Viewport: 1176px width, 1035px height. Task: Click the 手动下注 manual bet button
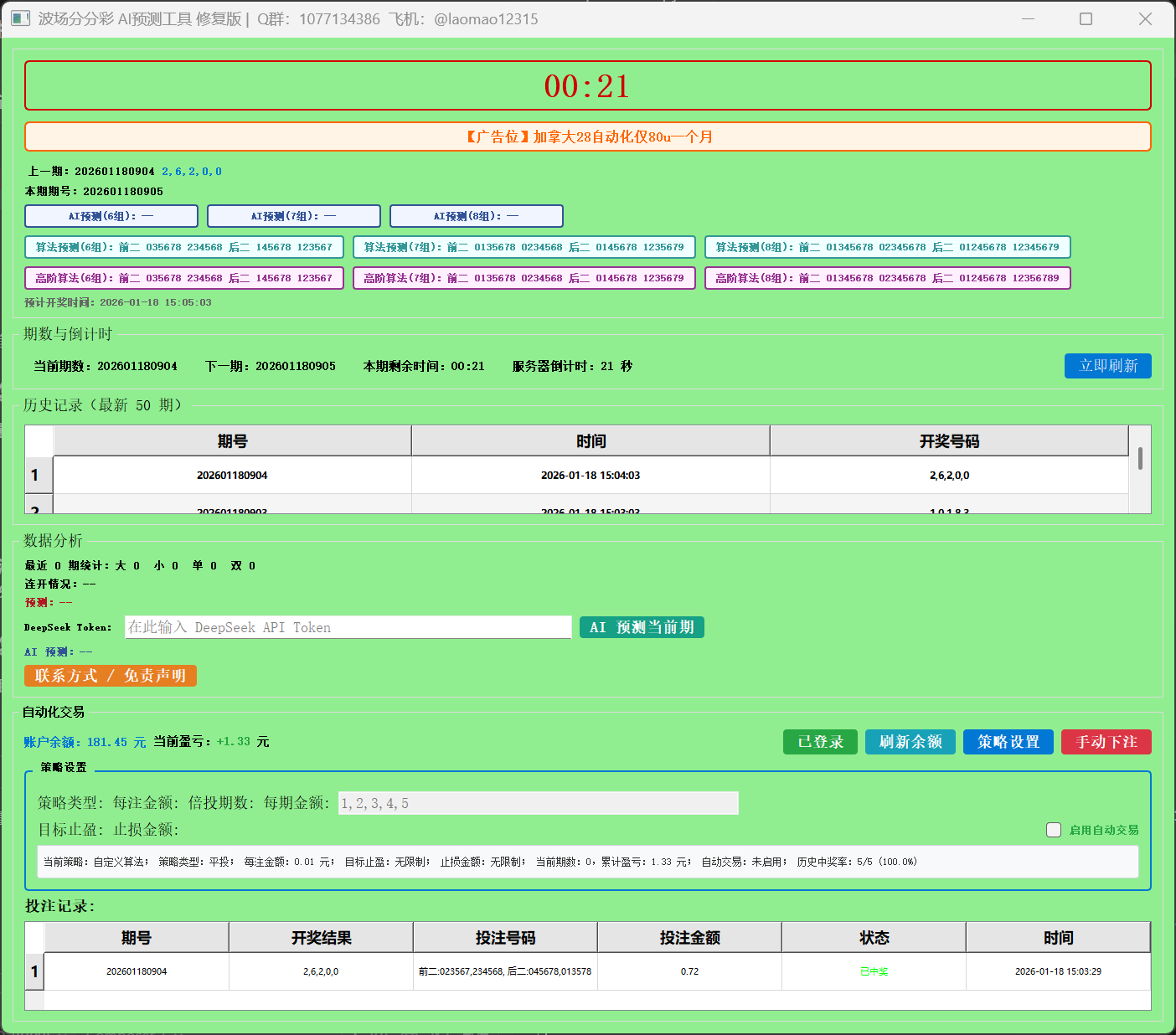(x=1106, y=741)
